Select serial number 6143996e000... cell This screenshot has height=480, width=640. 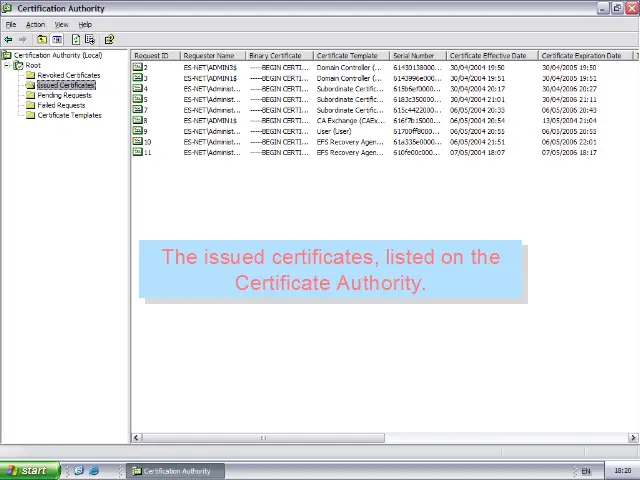[x=417, y=78]
